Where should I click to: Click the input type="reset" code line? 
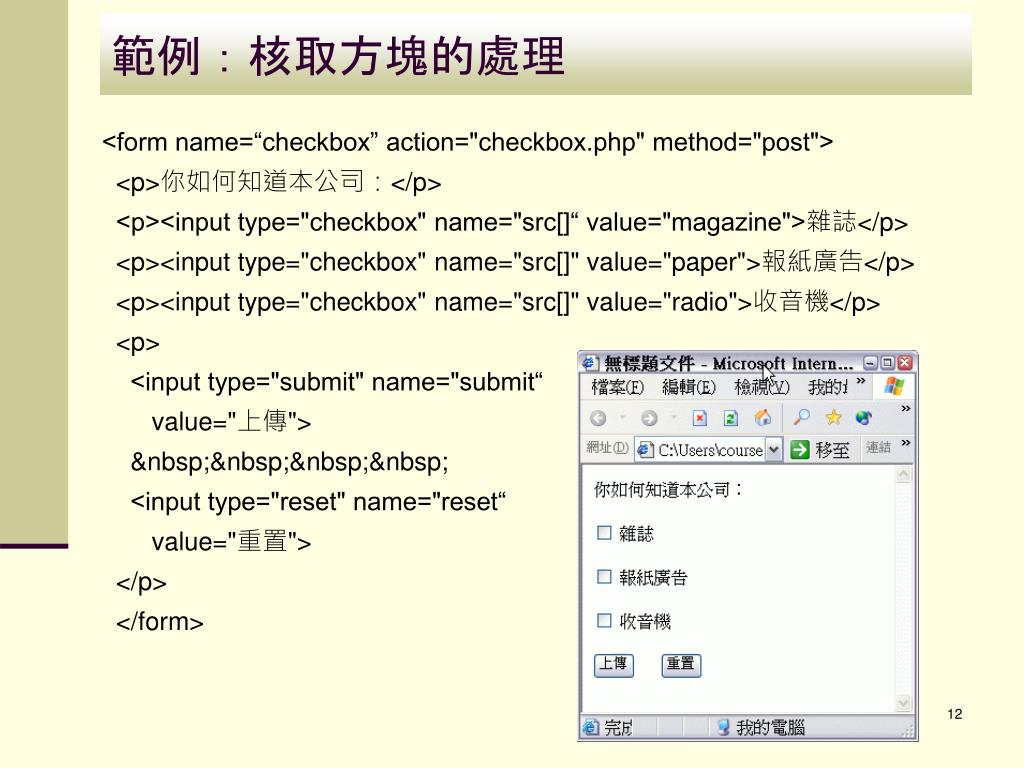point(319,502)
